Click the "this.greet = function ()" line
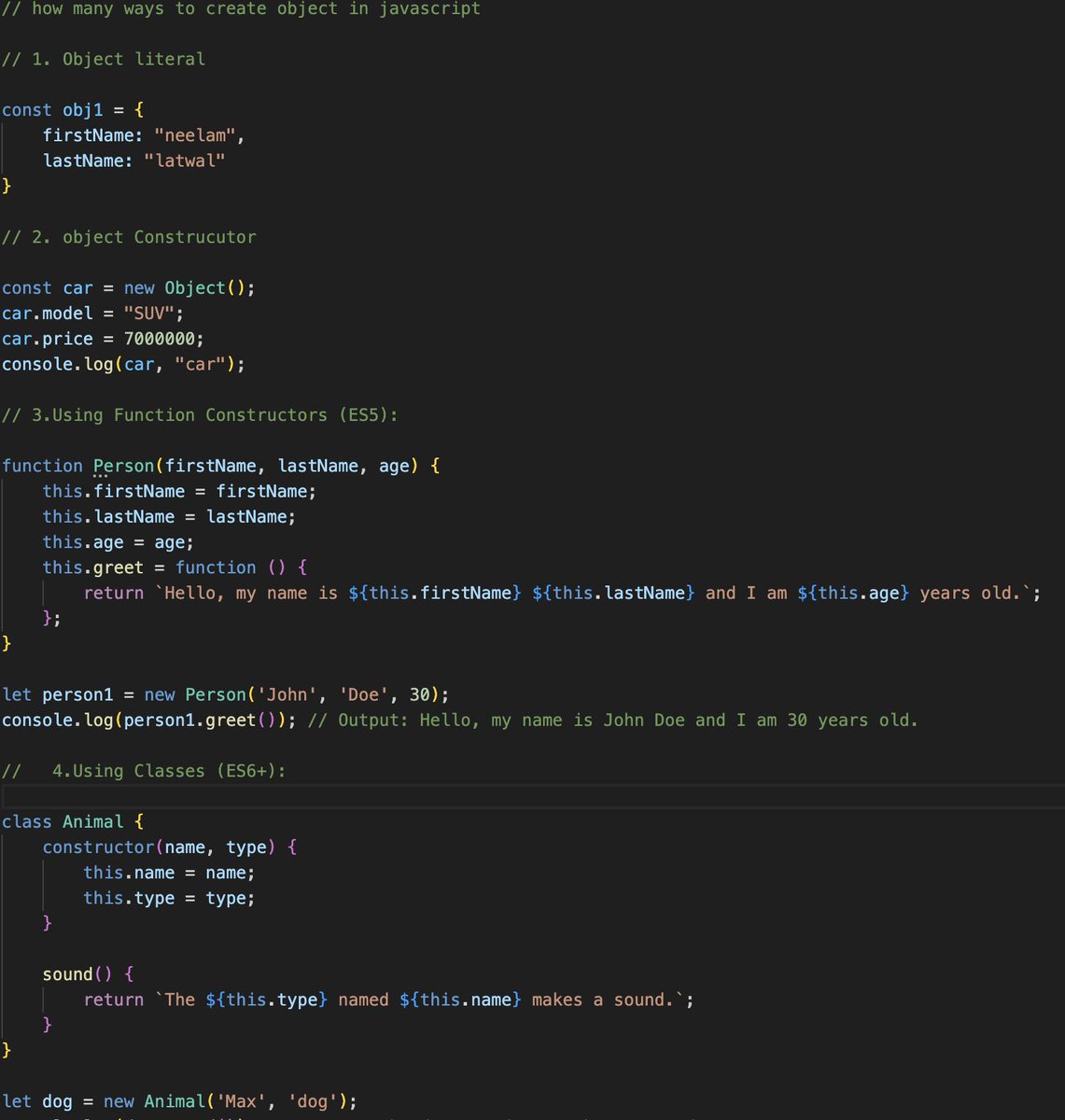1065x1120 pixels. pos(175,567)
